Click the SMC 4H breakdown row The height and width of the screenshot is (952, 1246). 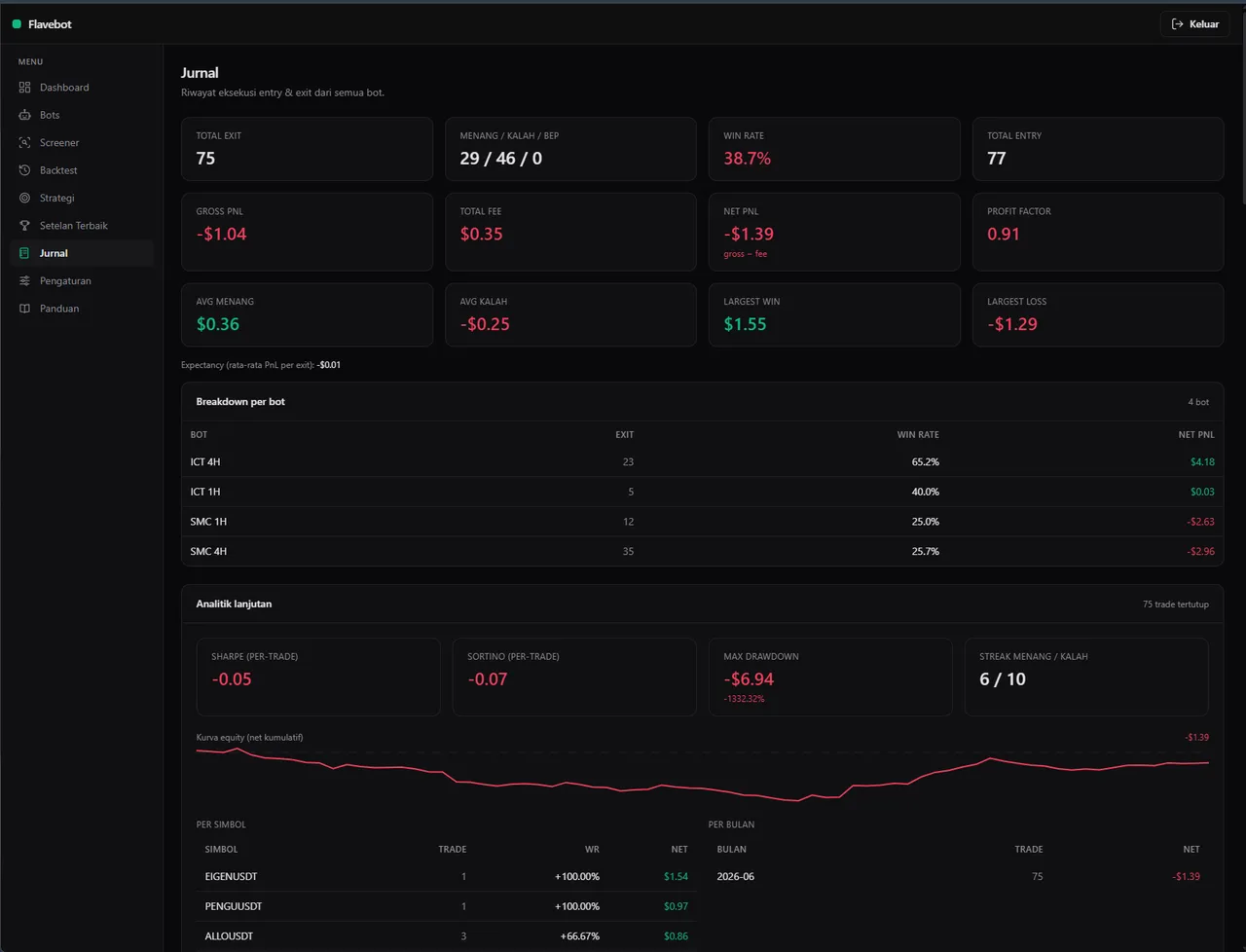[702, 551]
